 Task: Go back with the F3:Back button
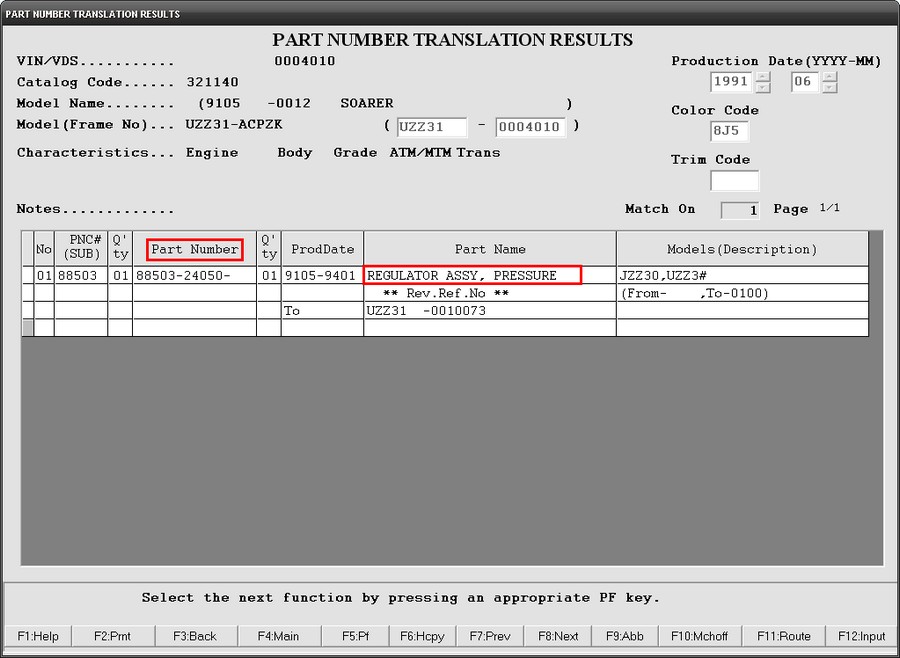click(x=195, y=636)
